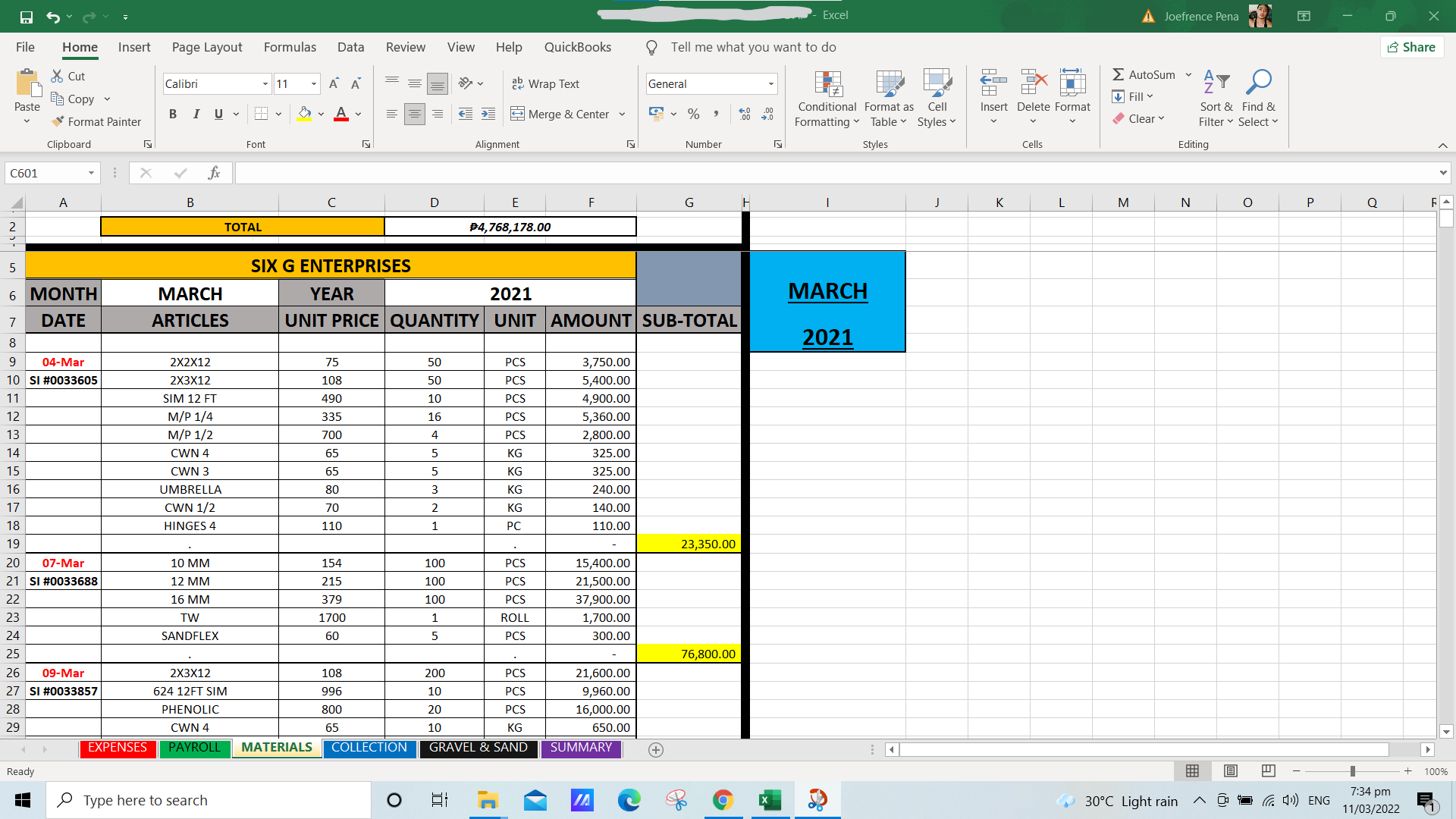Image resolution: width=1456 pixels, height=819 pixels.
Task: Click the Share button
Action: click(x=1411, y=47)
